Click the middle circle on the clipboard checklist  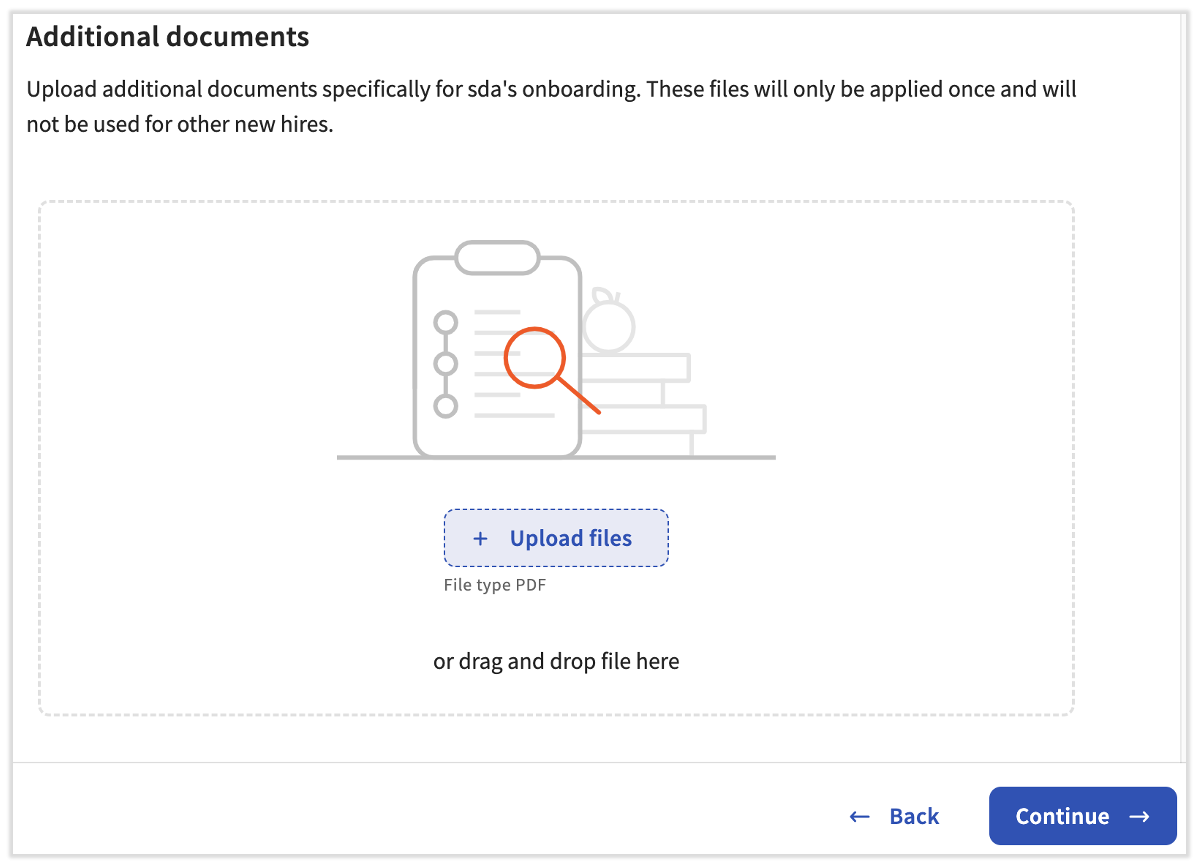[x=446, y=363]
